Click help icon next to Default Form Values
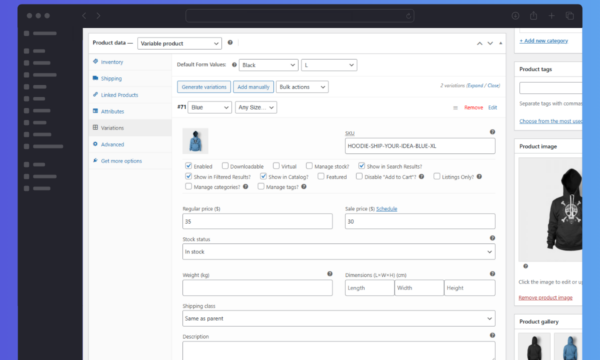Viewport: 600px width, 360px height. [x=234, y=65]
